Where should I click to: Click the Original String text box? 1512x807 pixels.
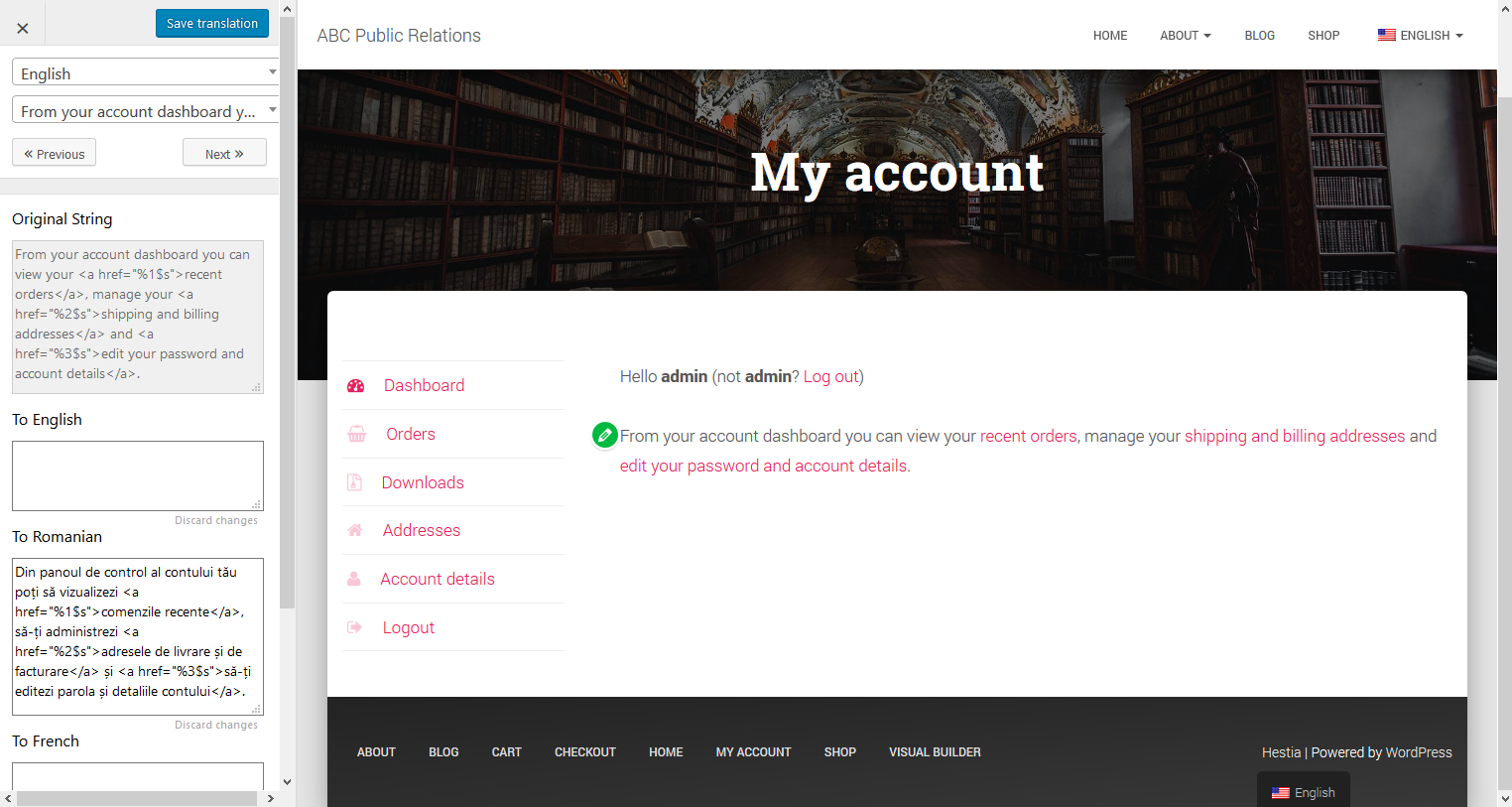point(138,317)
